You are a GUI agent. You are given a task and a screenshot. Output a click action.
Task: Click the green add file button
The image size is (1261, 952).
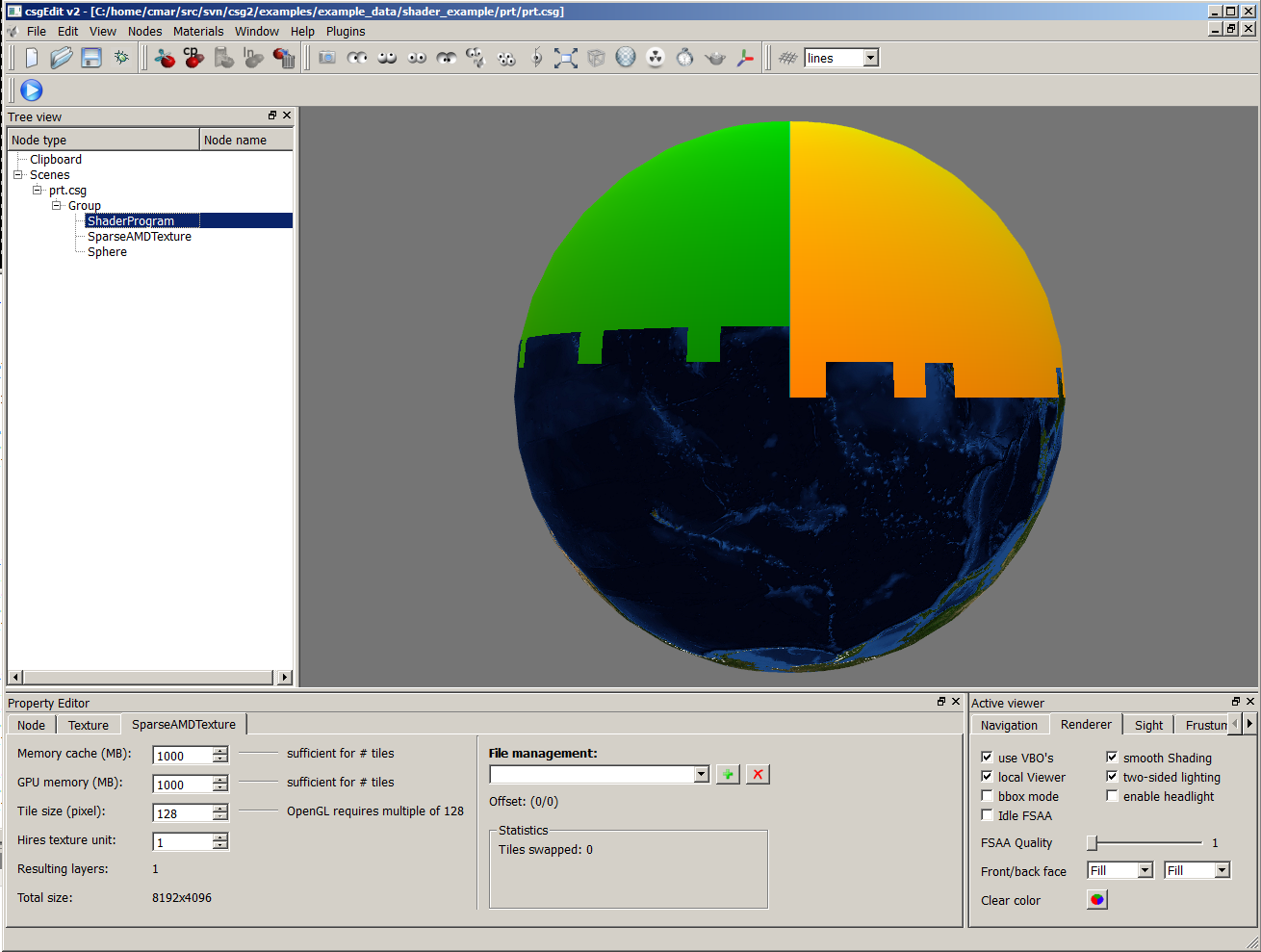pos(728,775)
